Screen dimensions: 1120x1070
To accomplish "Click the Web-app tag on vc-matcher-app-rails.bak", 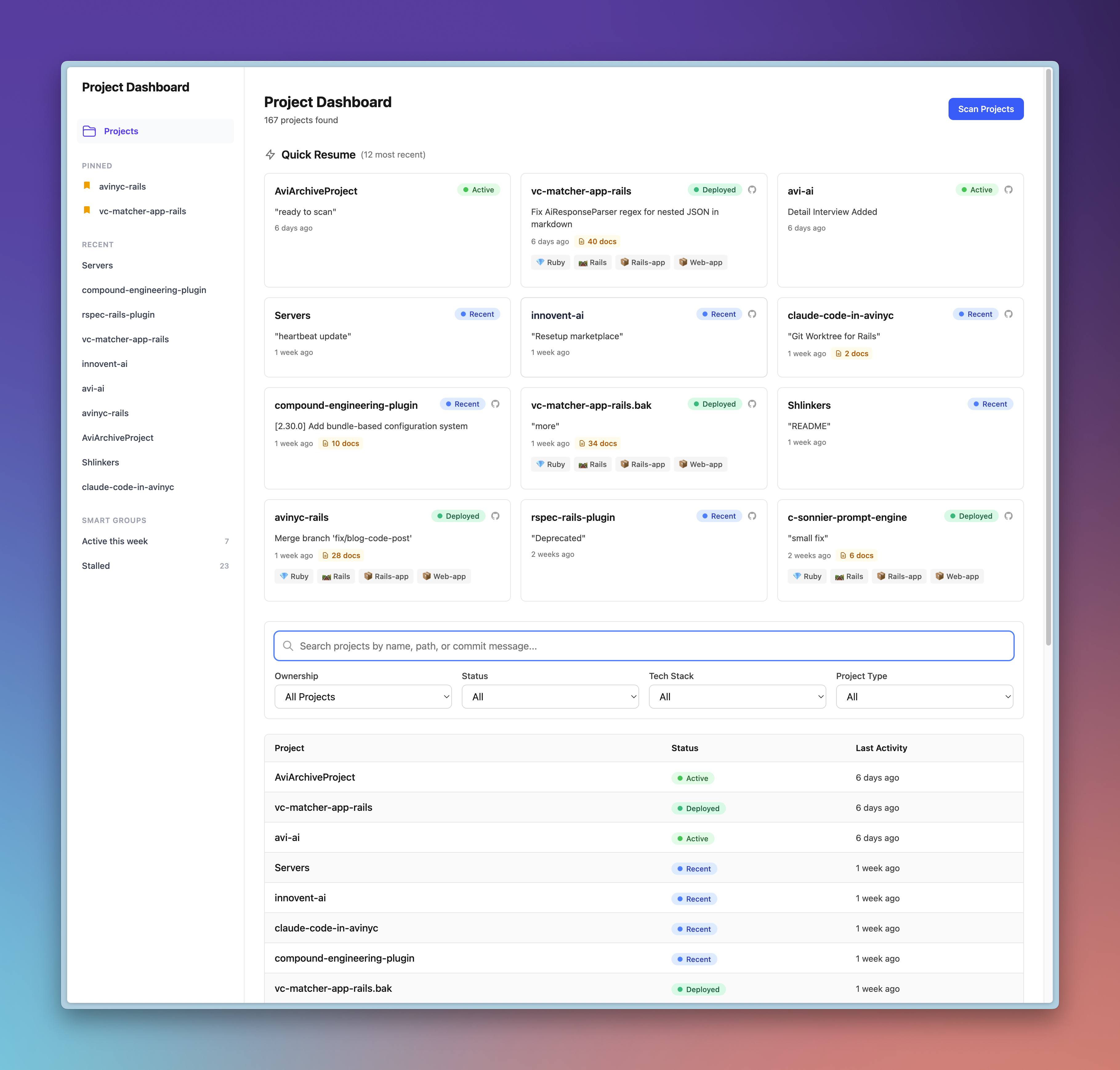I will coord(701,464).
